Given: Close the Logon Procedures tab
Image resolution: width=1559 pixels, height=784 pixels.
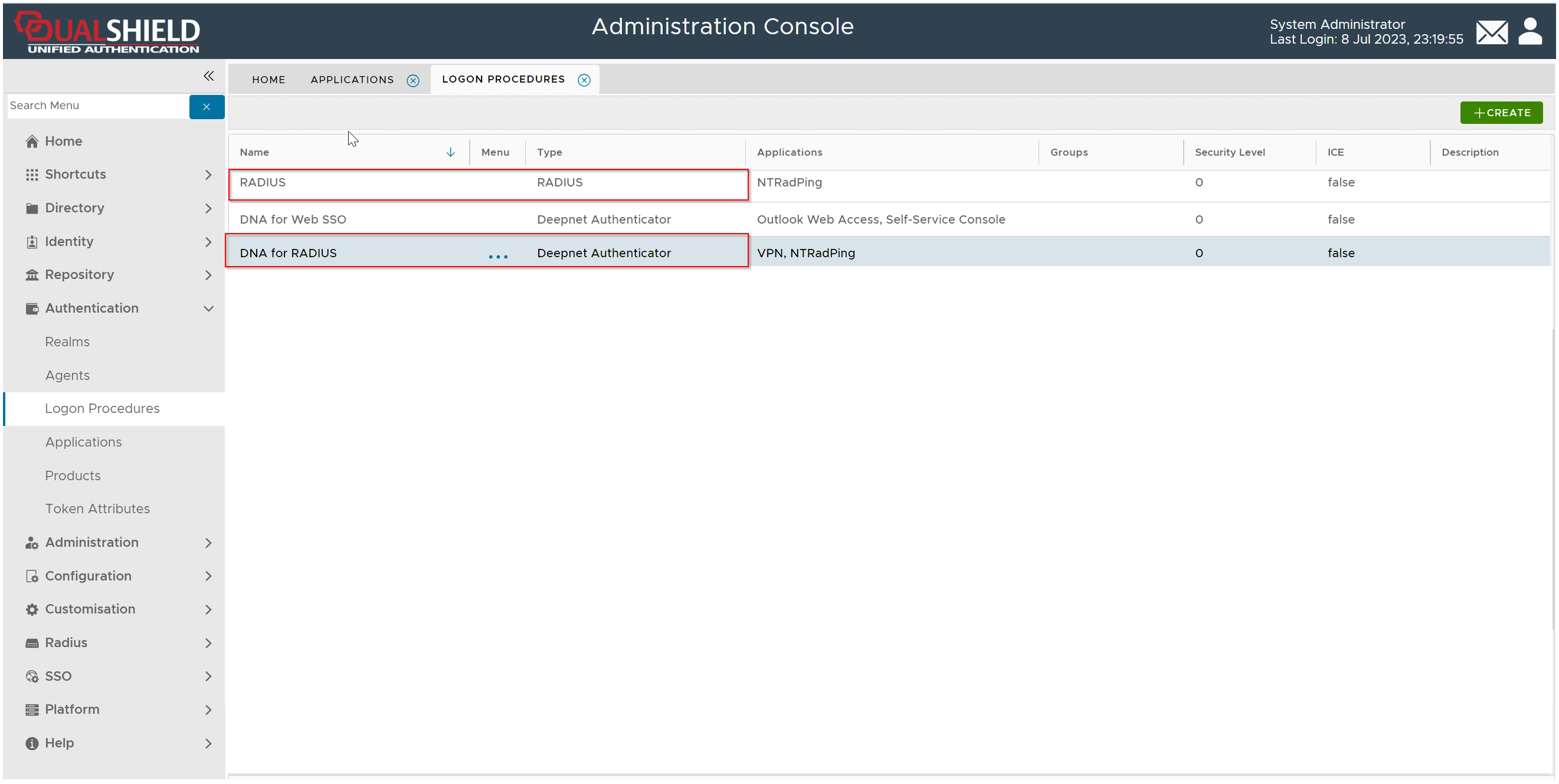Looking at the screenshot, I should (584, 80).
